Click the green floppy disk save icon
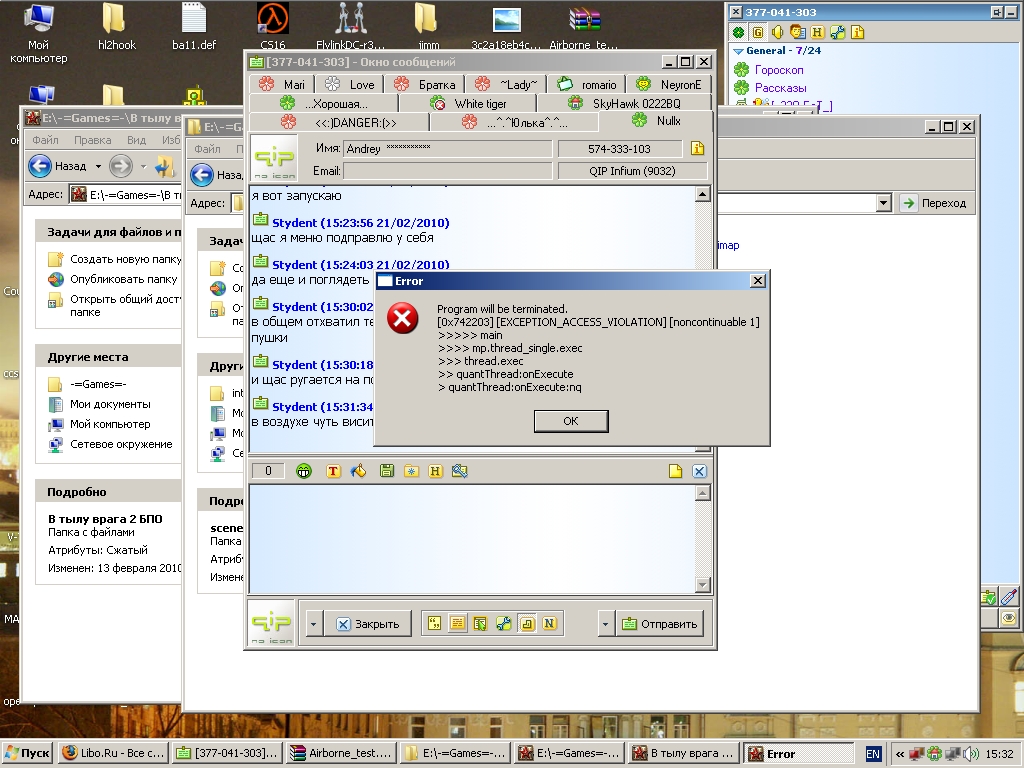 (x=387, y=471)
